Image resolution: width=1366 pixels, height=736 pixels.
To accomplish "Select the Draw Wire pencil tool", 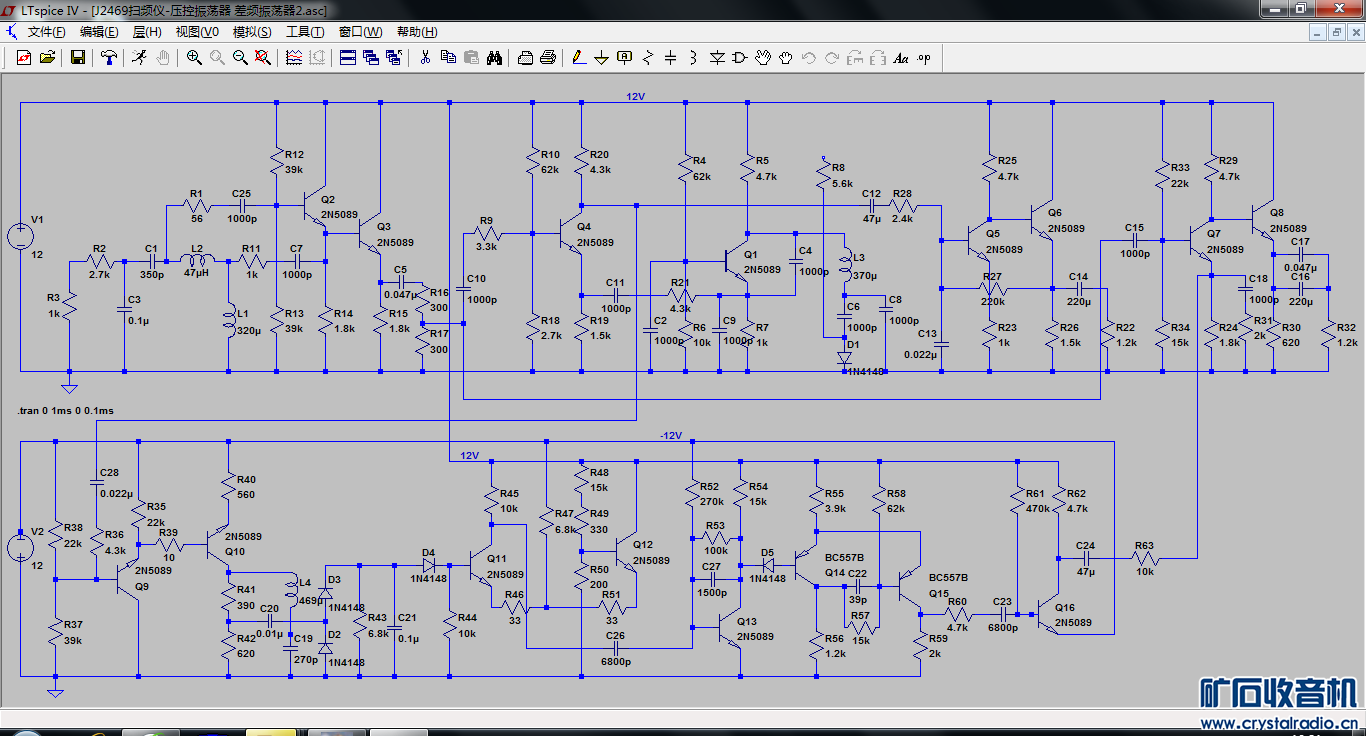I will pos(579,58).
